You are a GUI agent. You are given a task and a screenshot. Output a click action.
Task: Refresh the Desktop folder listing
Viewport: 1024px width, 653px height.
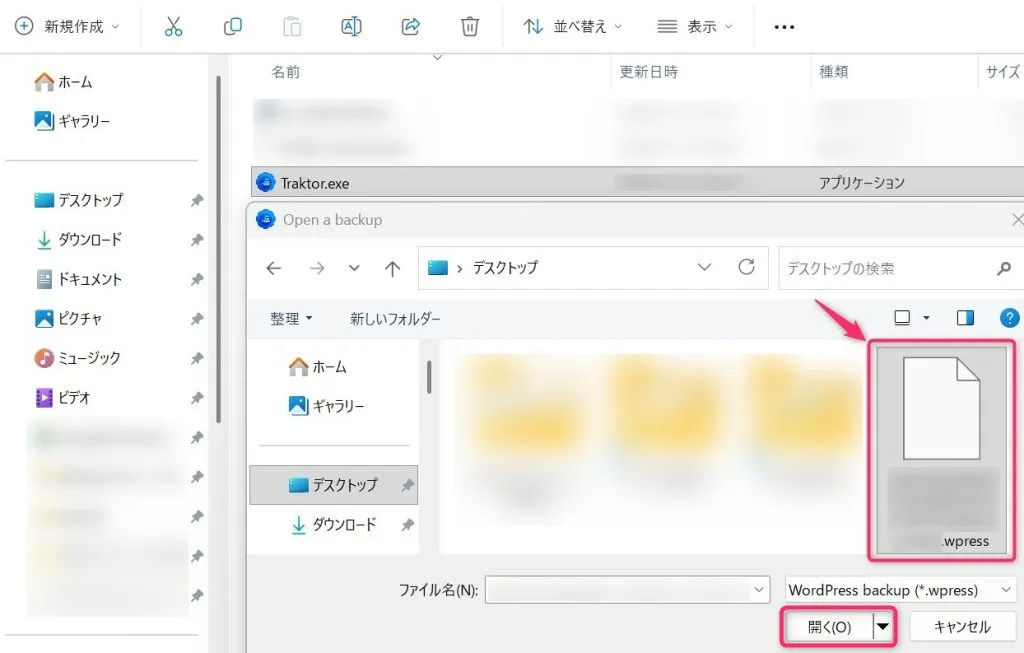(746, 268)
